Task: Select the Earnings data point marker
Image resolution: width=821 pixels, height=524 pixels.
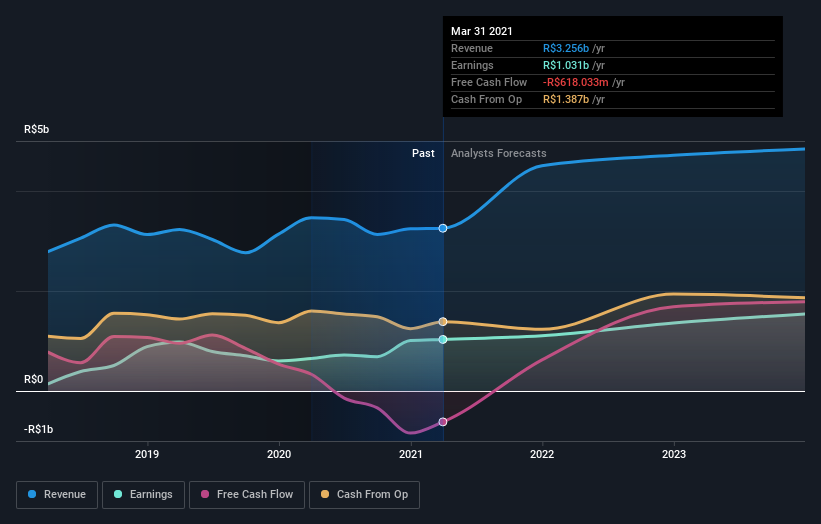Action: (443, 339)
